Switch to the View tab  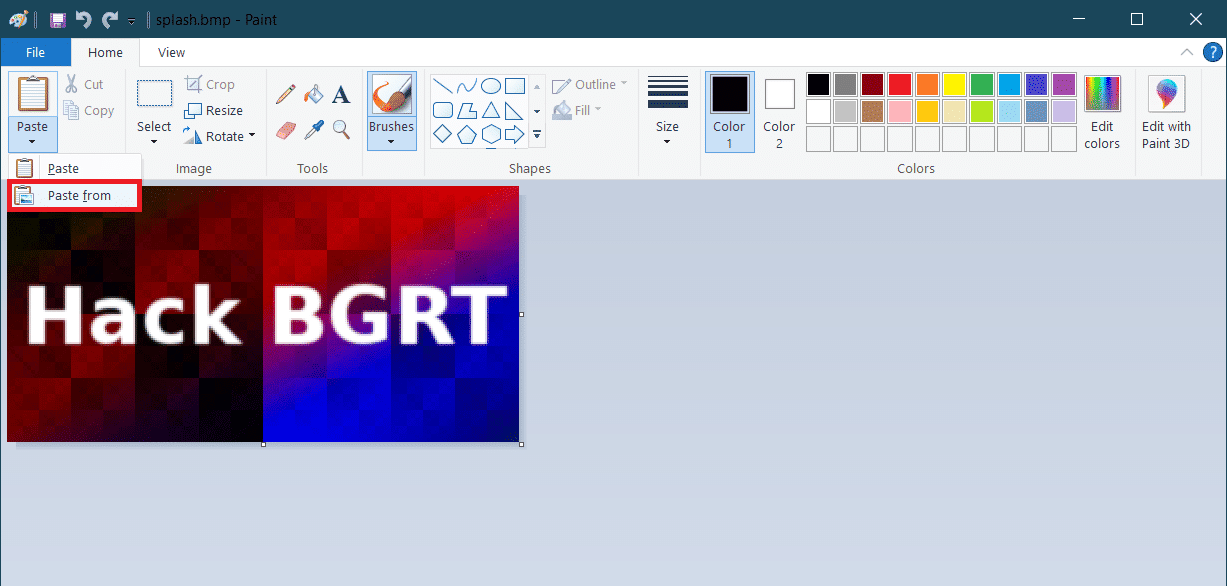click(170, 52)
